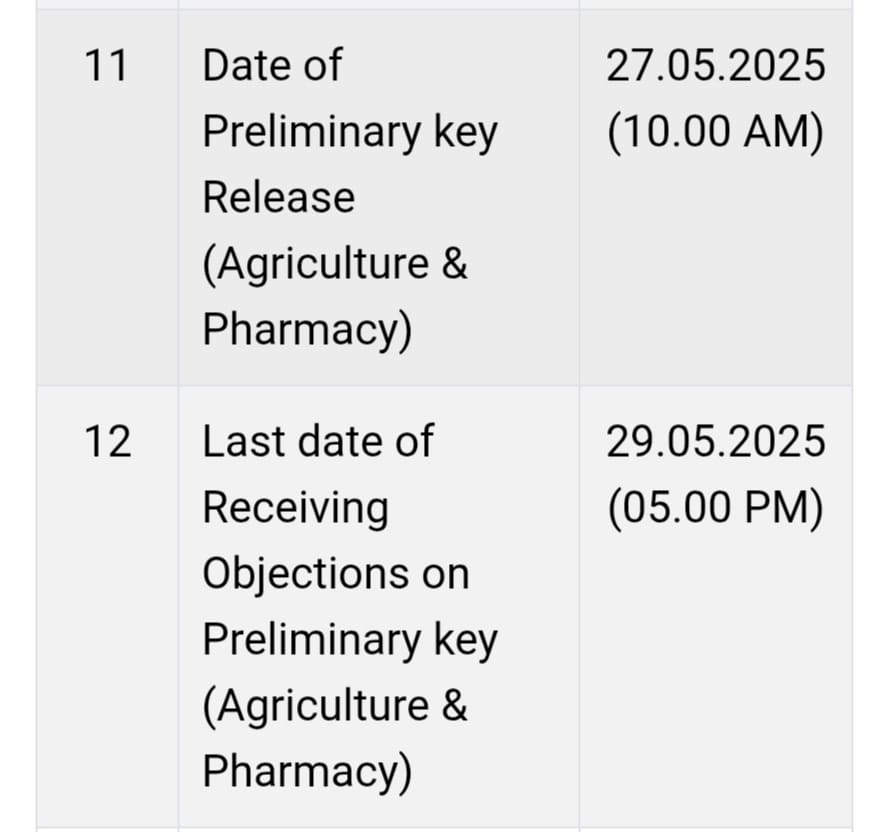Screen dimensions: 892x832
Task: Click "Date of" text in row 11
Action: (272, 66)
